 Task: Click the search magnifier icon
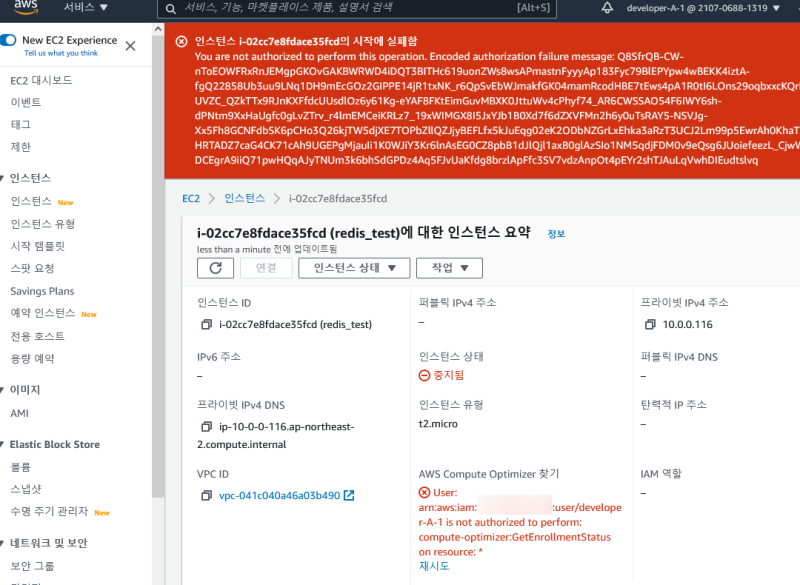point(171,9)
